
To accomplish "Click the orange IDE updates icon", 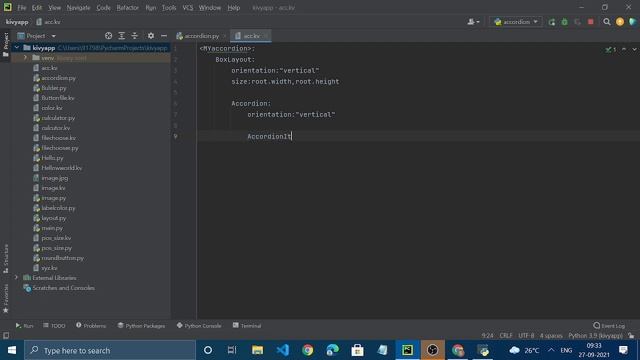I will click(620, 22).
